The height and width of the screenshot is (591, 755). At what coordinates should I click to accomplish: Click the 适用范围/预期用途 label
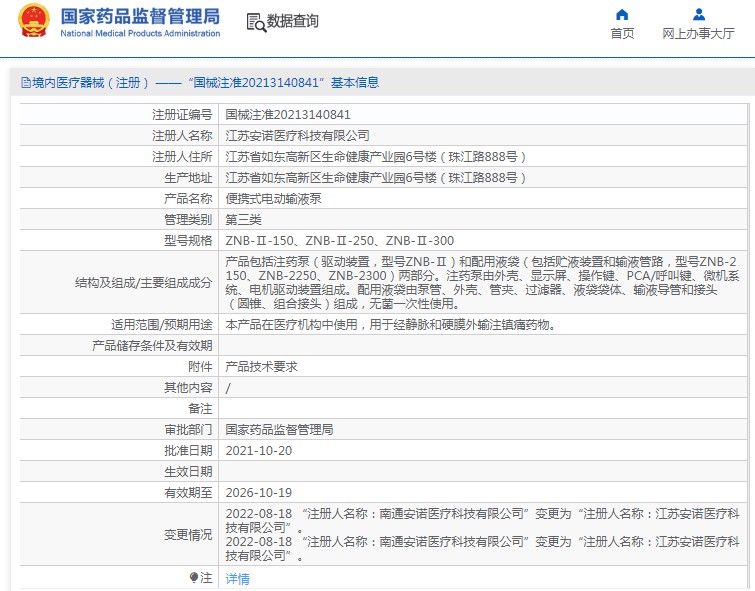click(162, 325)
